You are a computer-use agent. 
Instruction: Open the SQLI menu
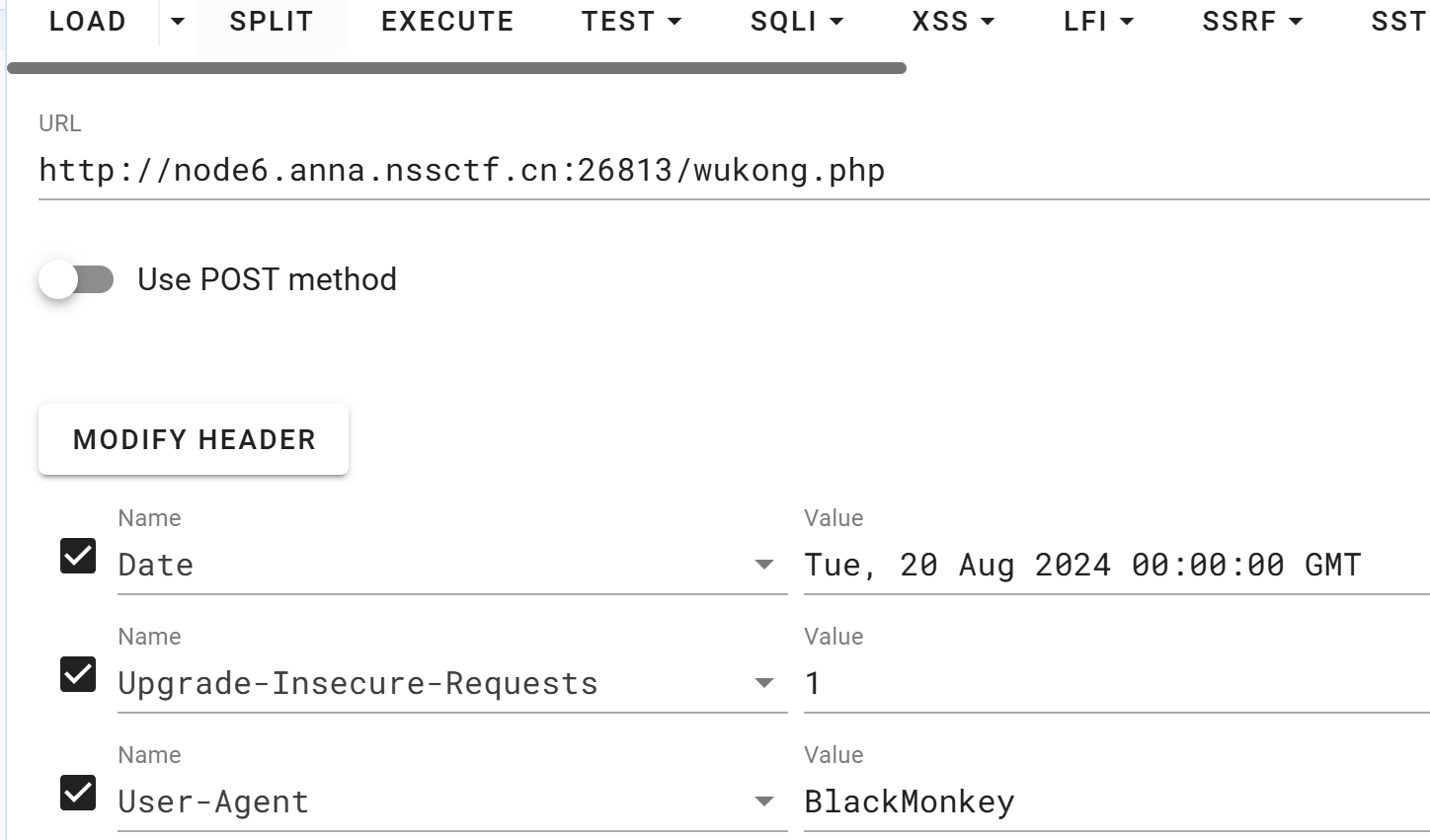point(796,22)
